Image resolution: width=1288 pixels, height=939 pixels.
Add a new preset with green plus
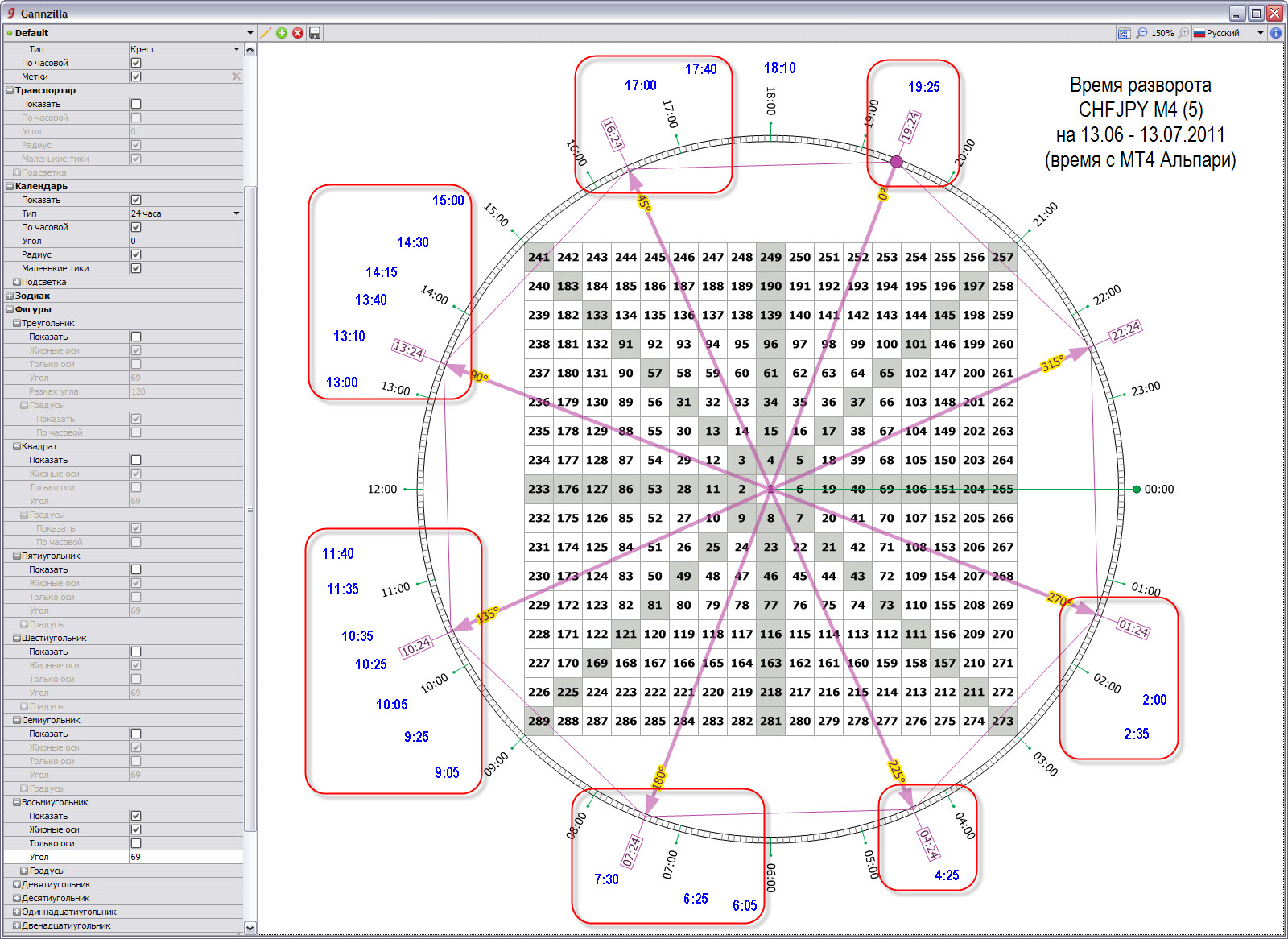tap(282, 33)
